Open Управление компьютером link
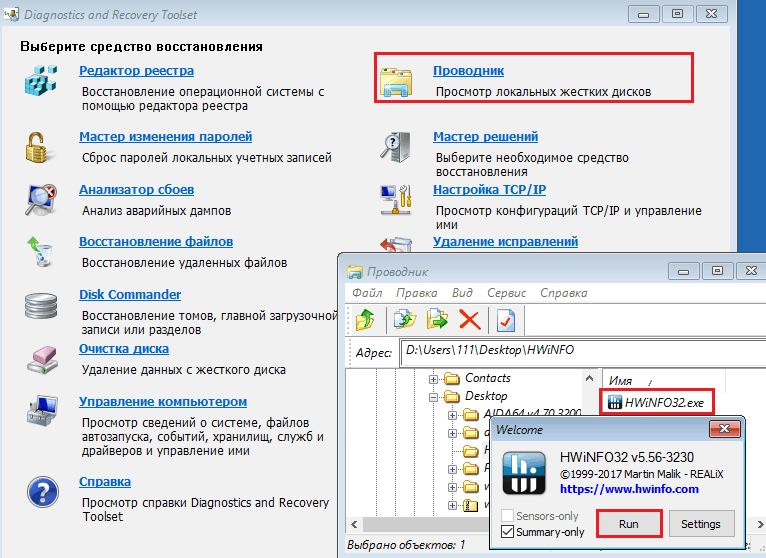 click(163, 402)
